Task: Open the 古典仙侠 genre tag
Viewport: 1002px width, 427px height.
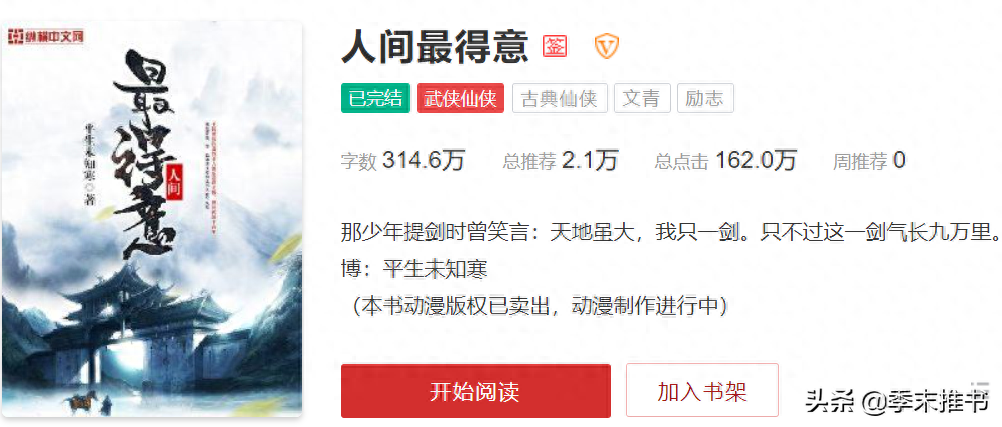Action: [x=559, y=98]
